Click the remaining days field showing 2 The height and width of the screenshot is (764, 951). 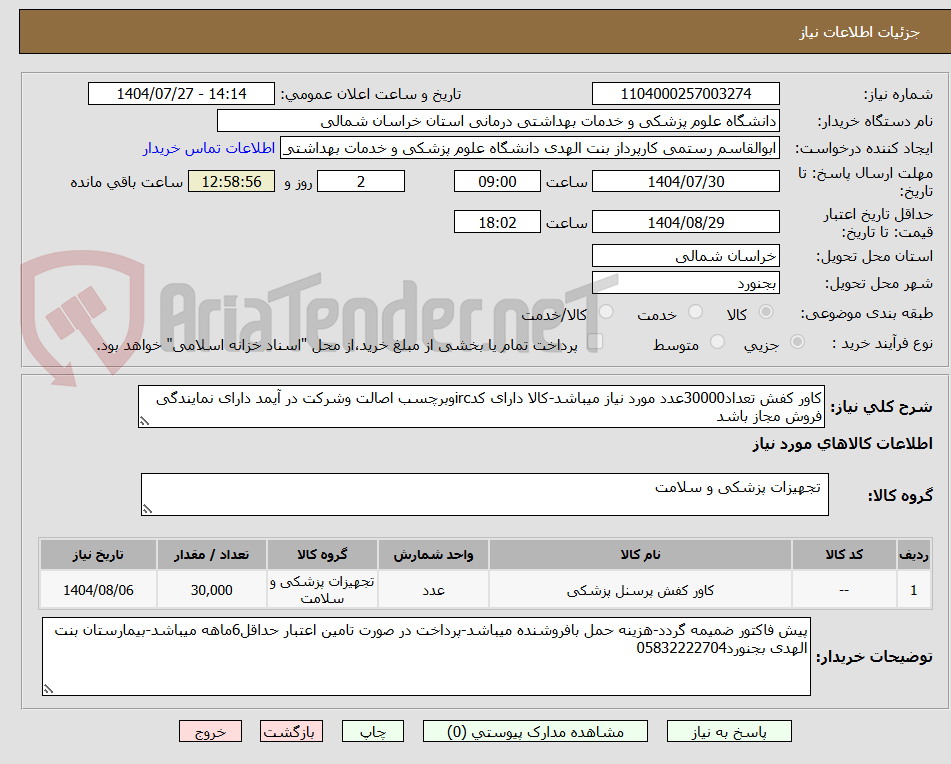361,181
